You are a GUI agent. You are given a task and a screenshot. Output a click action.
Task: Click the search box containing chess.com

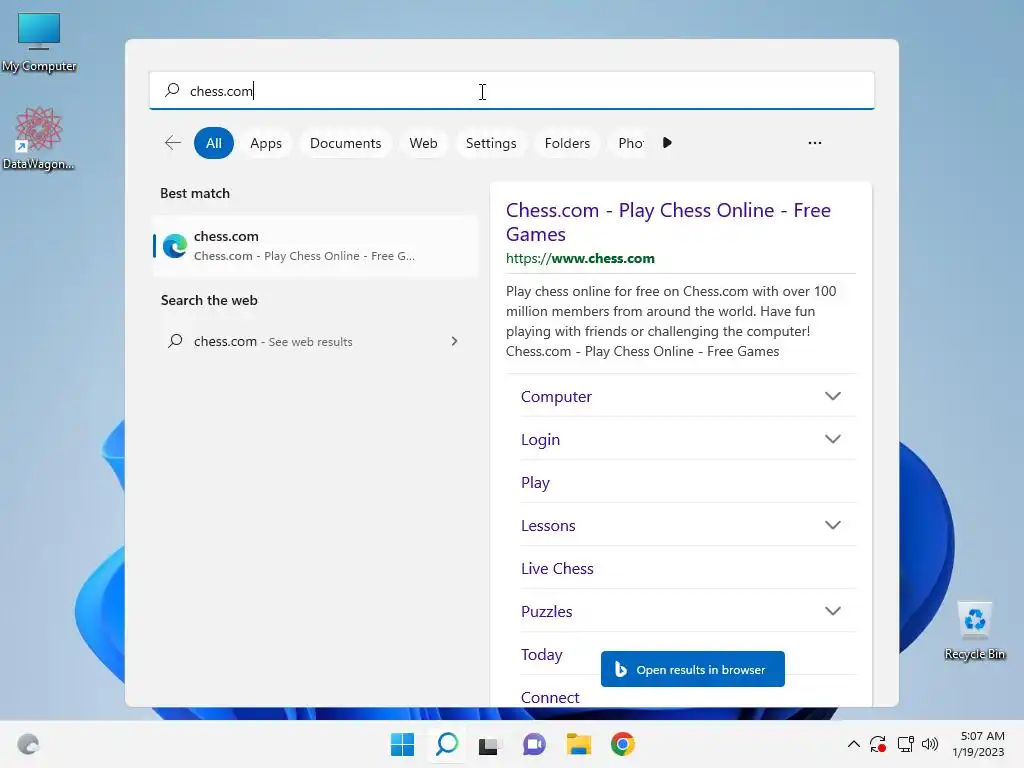pyautogui.click(x=511, y=90)
